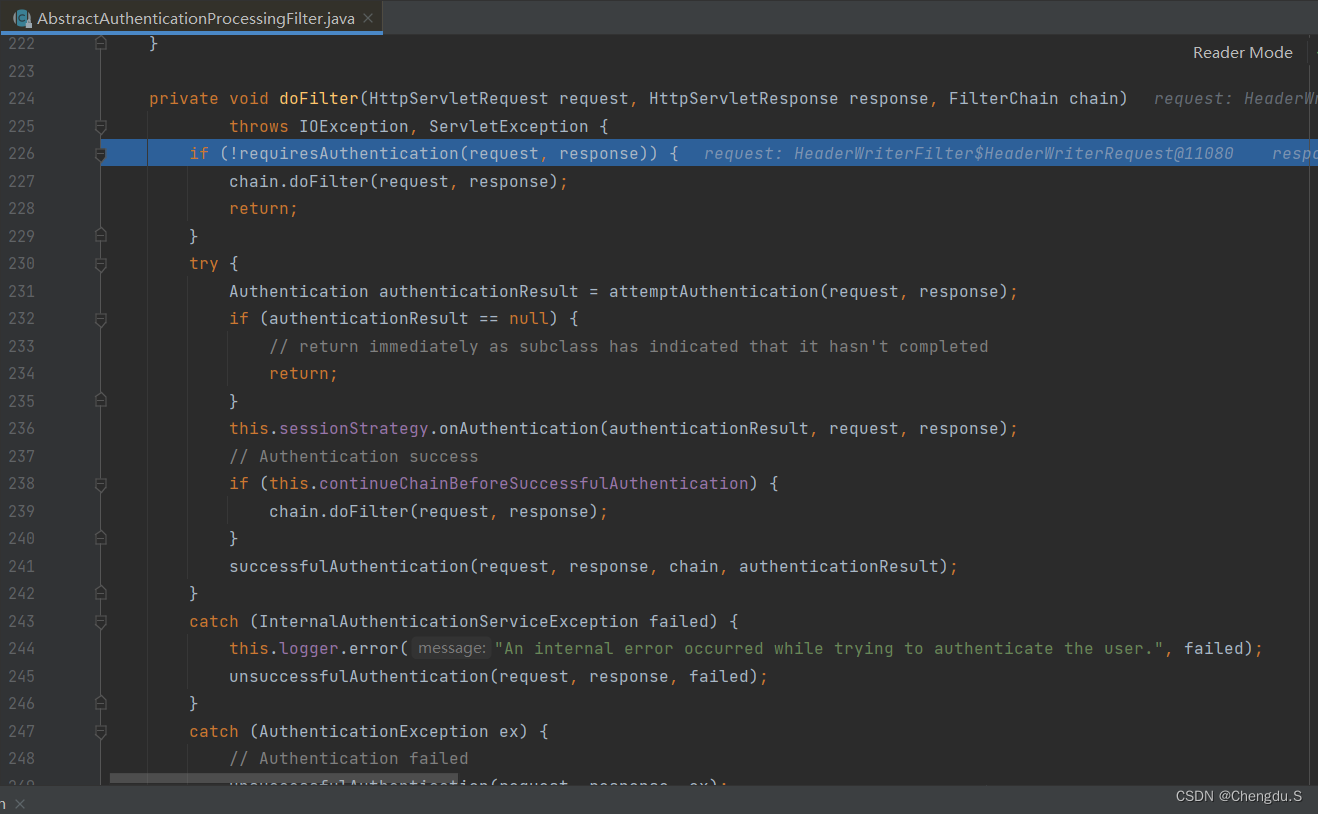Viewport: 1318px width, 814px height.
Task: Select the AbstractAuthenticationProcessingFilter.java editor tab
Action: (x=191, y=18)
